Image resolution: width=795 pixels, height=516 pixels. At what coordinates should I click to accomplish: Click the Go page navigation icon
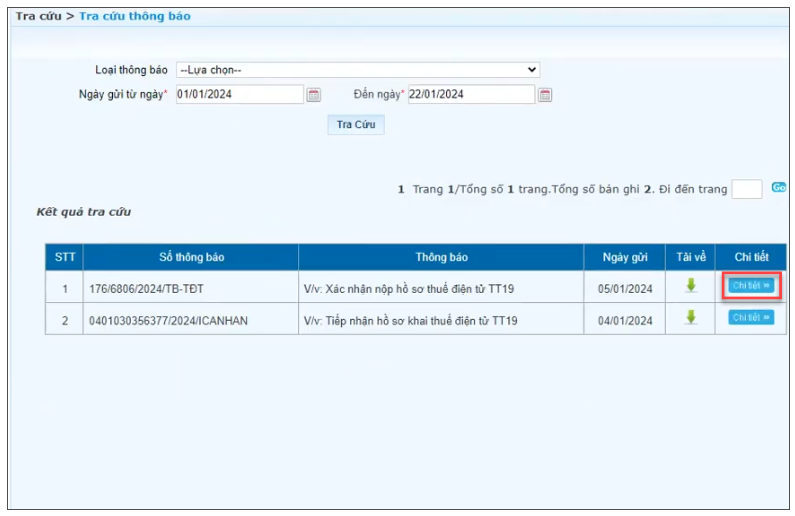(x=779, y=188)
